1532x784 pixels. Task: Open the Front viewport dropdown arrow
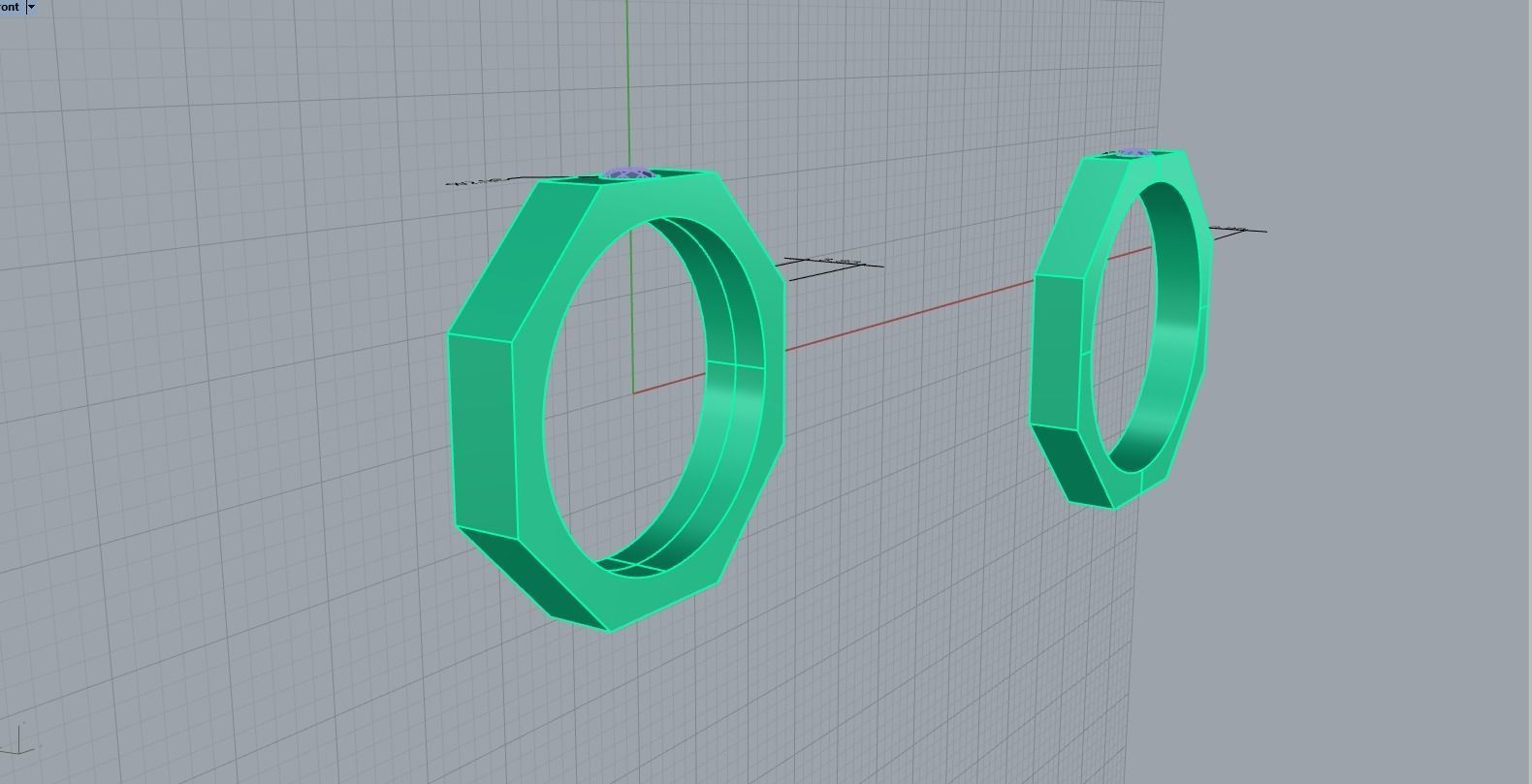click(31, 7)
